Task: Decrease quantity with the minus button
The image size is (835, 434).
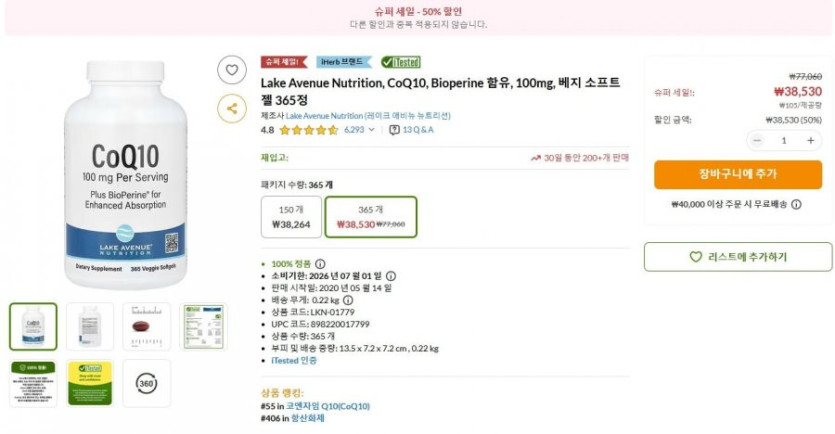Action: pyautogui.click(x=757, y=141)
